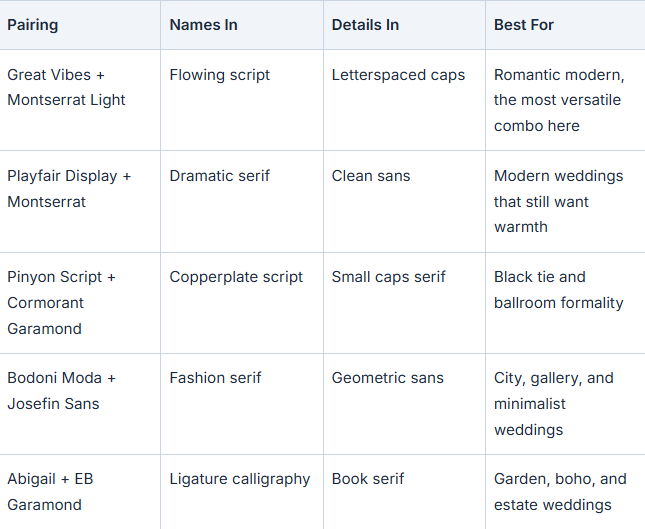Click the Romantic modern description cell
This screenshot has height=529, width=645.
click(x=565, y=100)
